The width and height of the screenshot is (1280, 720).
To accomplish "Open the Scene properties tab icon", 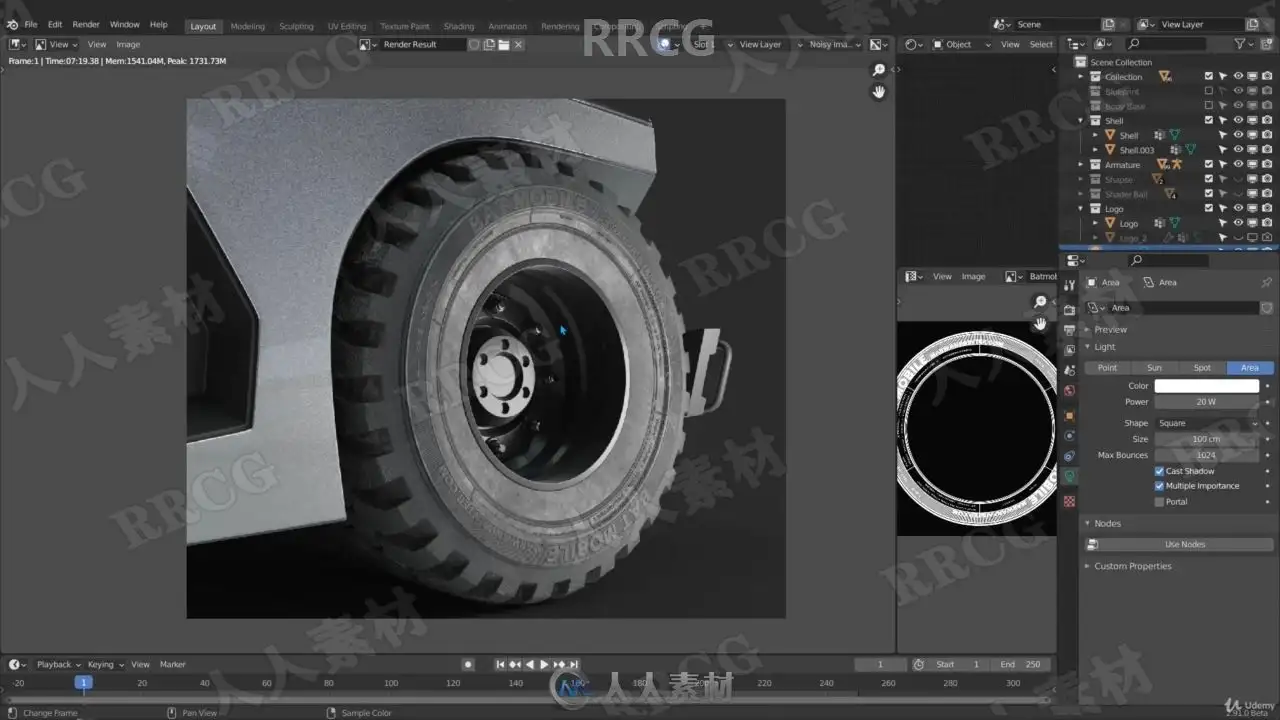I will click(x=1069, y=371).
